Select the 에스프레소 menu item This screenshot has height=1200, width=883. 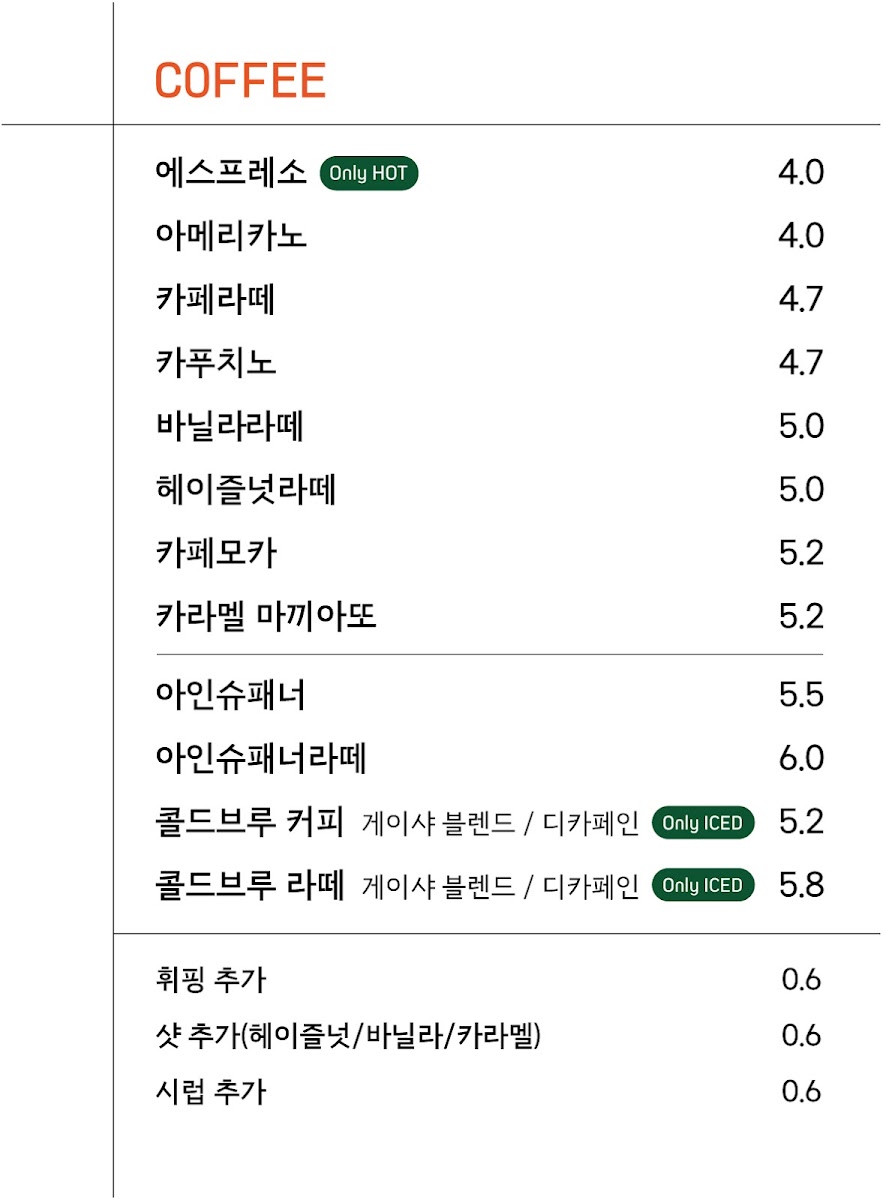[231, 173]
